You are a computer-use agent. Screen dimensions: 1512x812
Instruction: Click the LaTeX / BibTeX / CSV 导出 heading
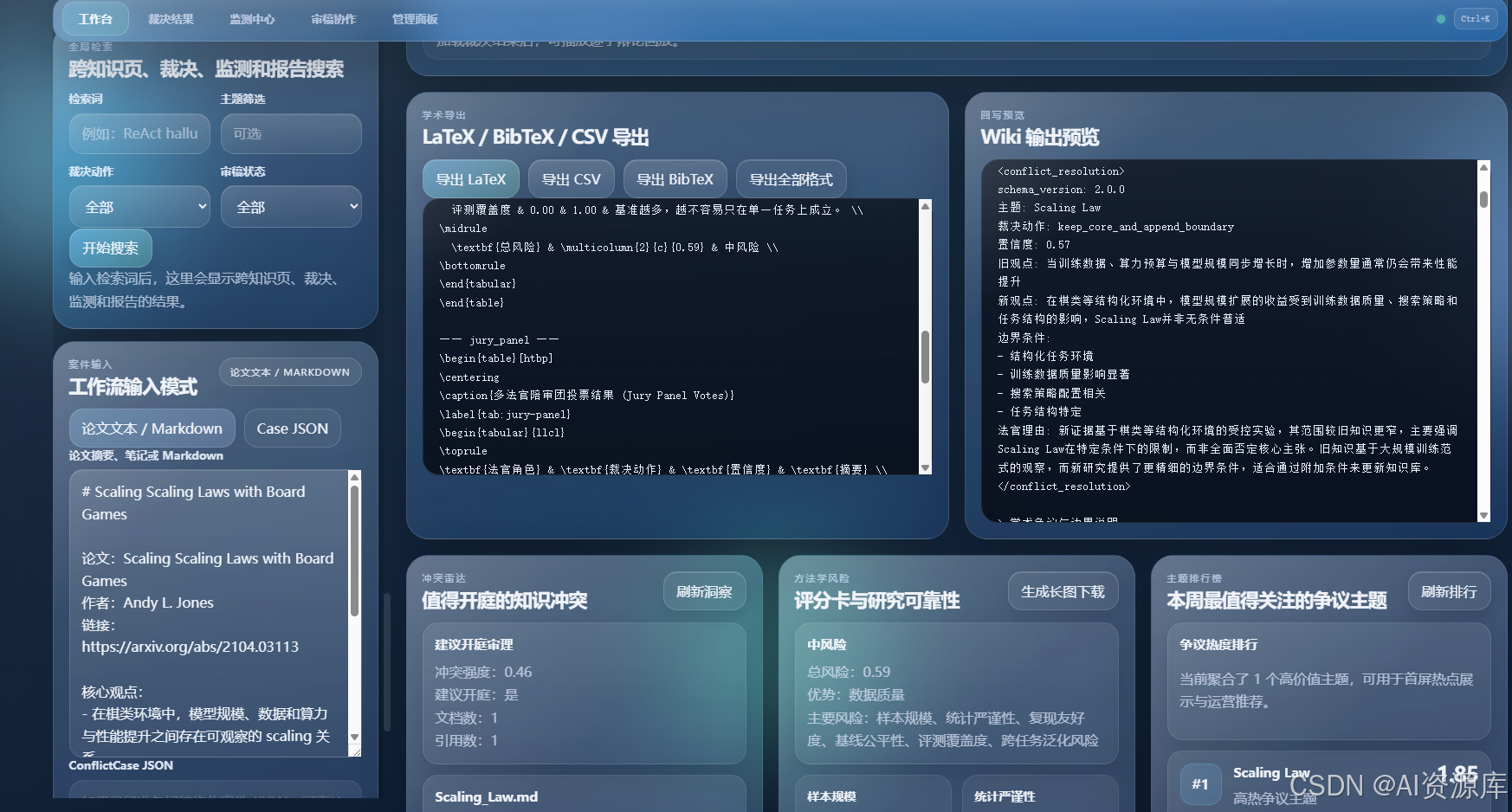[x=536, y=137]
